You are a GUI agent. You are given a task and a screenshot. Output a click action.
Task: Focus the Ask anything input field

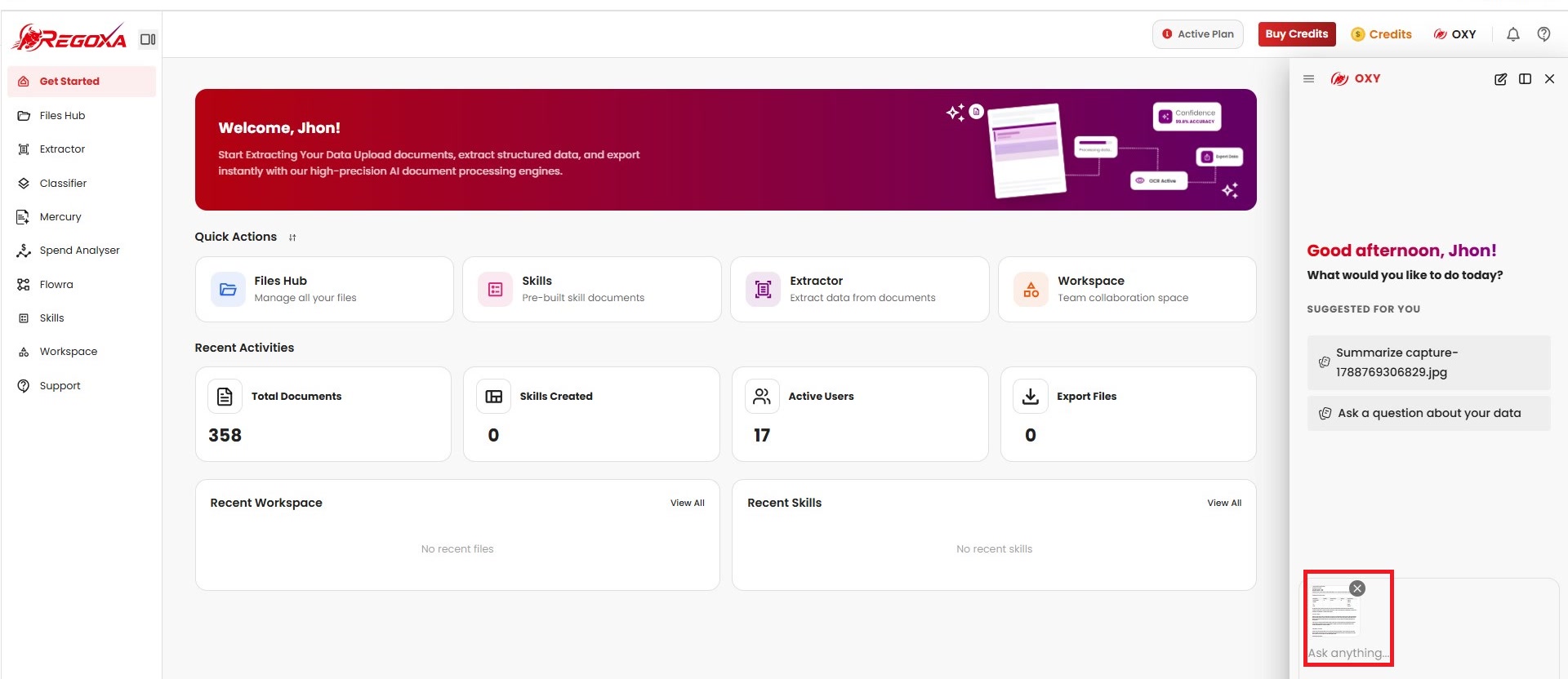click(1348, 653)
